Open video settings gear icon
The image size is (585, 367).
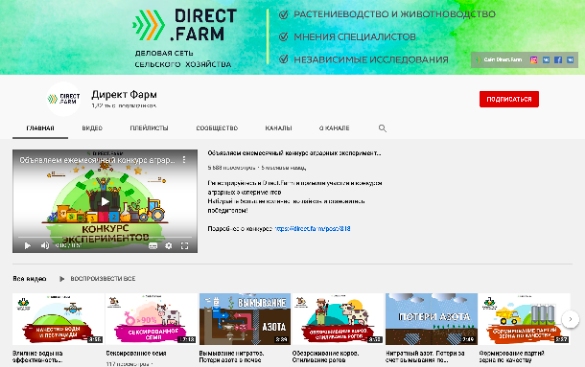pyautogui.click(x=169, y=245)
